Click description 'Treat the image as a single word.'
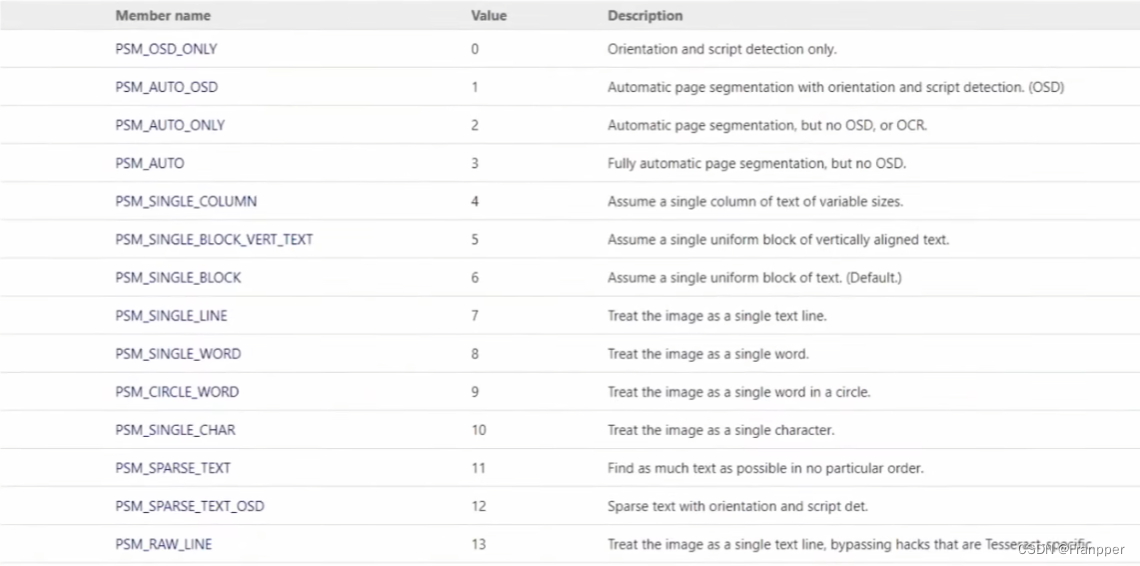 [708, 354]
